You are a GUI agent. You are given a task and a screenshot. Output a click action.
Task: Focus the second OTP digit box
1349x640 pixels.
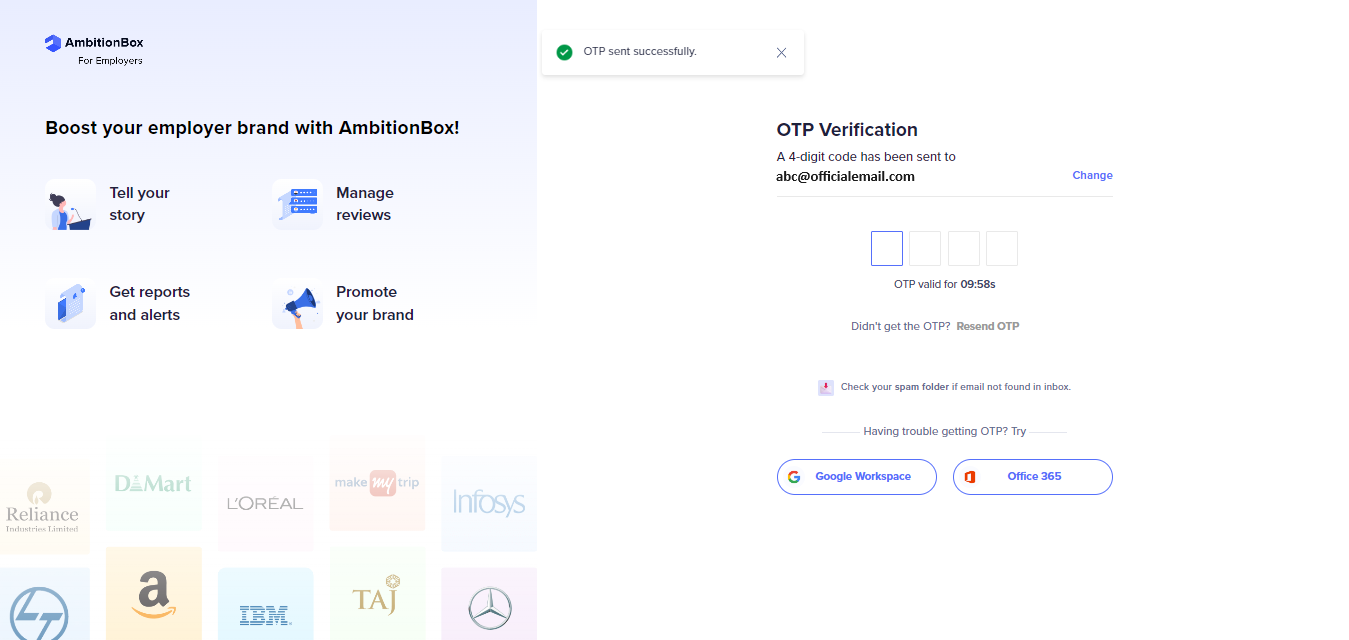pyautogui.click(x=925, y=248)
